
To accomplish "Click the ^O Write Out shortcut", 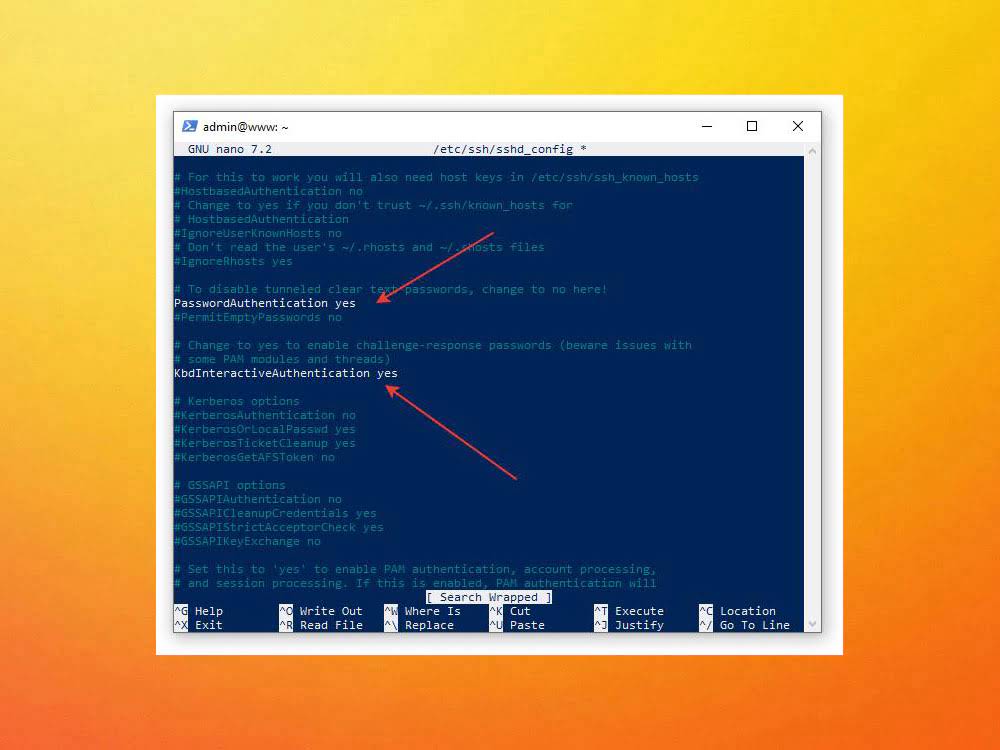I will pyautogui.click(x=321, y=611).
